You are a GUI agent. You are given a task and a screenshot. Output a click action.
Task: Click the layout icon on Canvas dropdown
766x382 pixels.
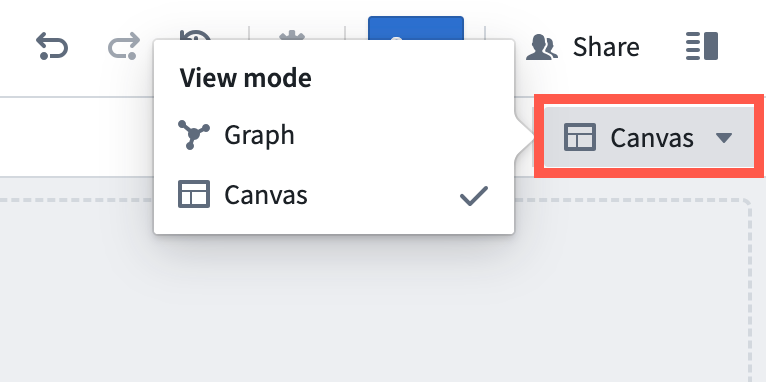click(x=579, y=137)
